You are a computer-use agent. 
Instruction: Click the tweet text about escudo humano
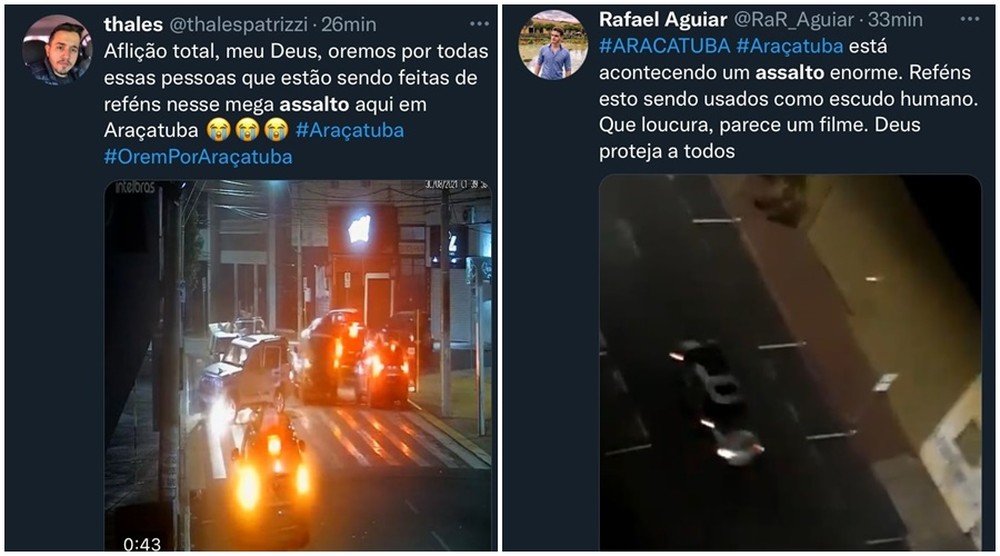788,99
